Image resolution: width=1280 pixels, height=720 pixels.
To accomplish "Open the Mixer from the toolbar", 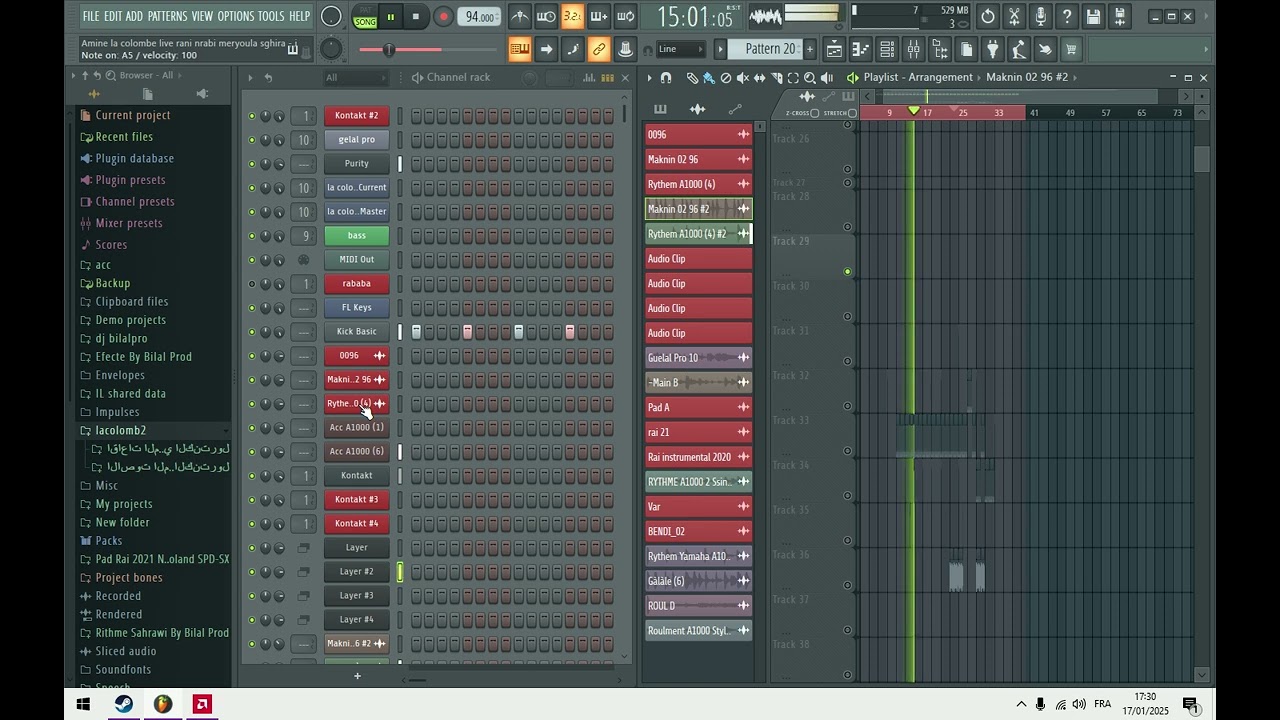I will [913, 49].
